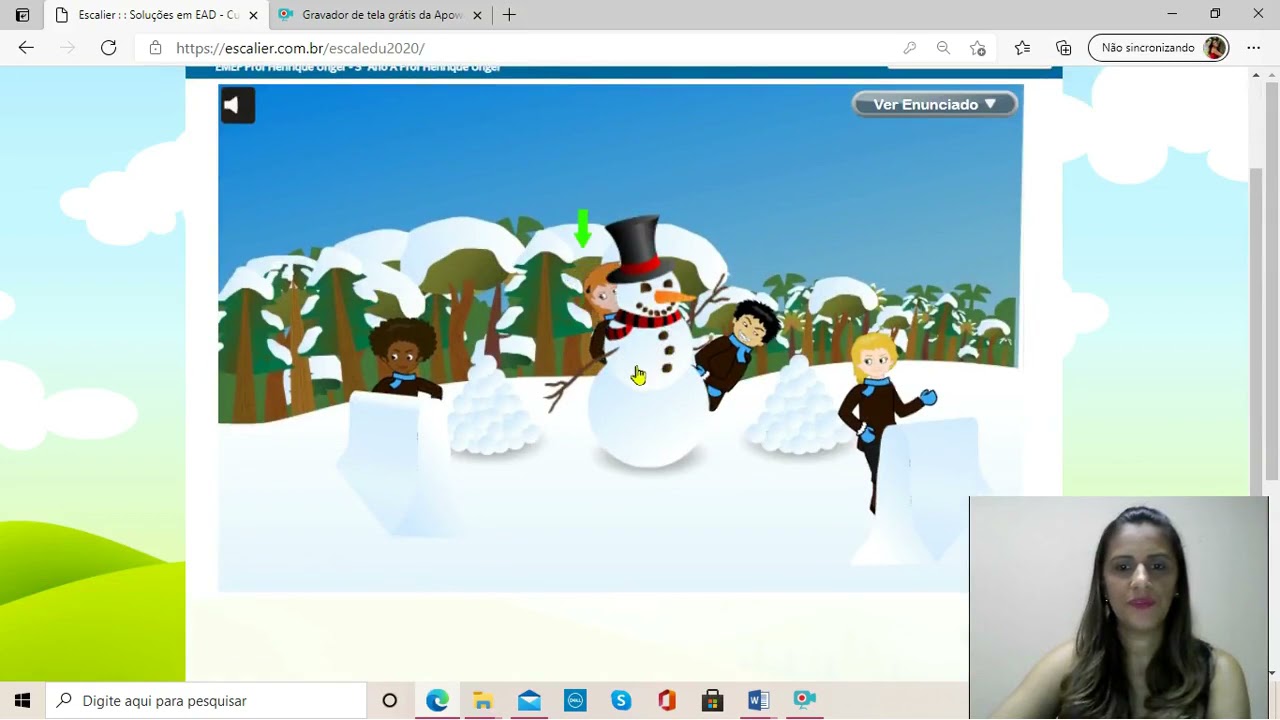
Task: Expand the Ver Enunciado dropdown
Action: click(x=934, y=104)
